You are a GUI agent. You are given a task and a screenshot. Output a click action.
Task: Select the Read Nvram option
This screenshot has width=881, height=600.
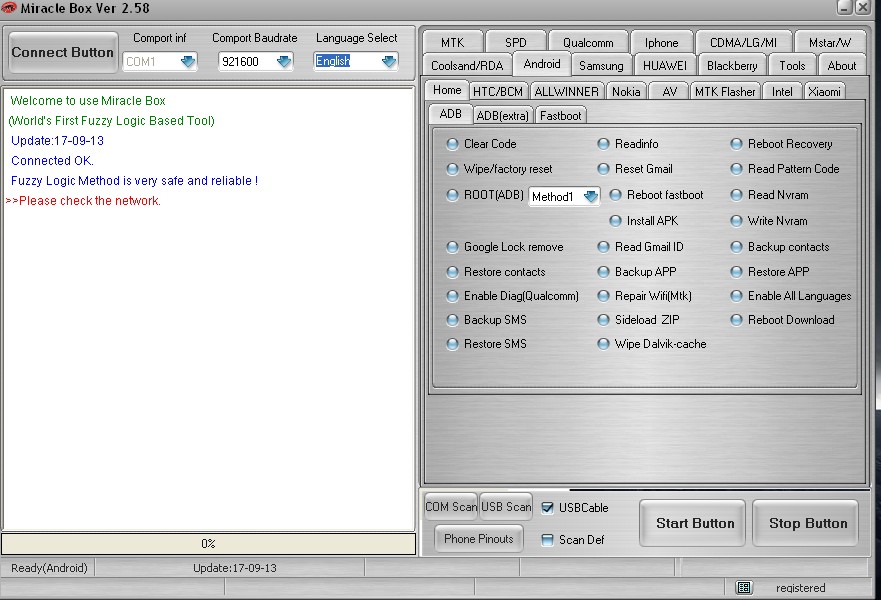(x=737, y=195)
